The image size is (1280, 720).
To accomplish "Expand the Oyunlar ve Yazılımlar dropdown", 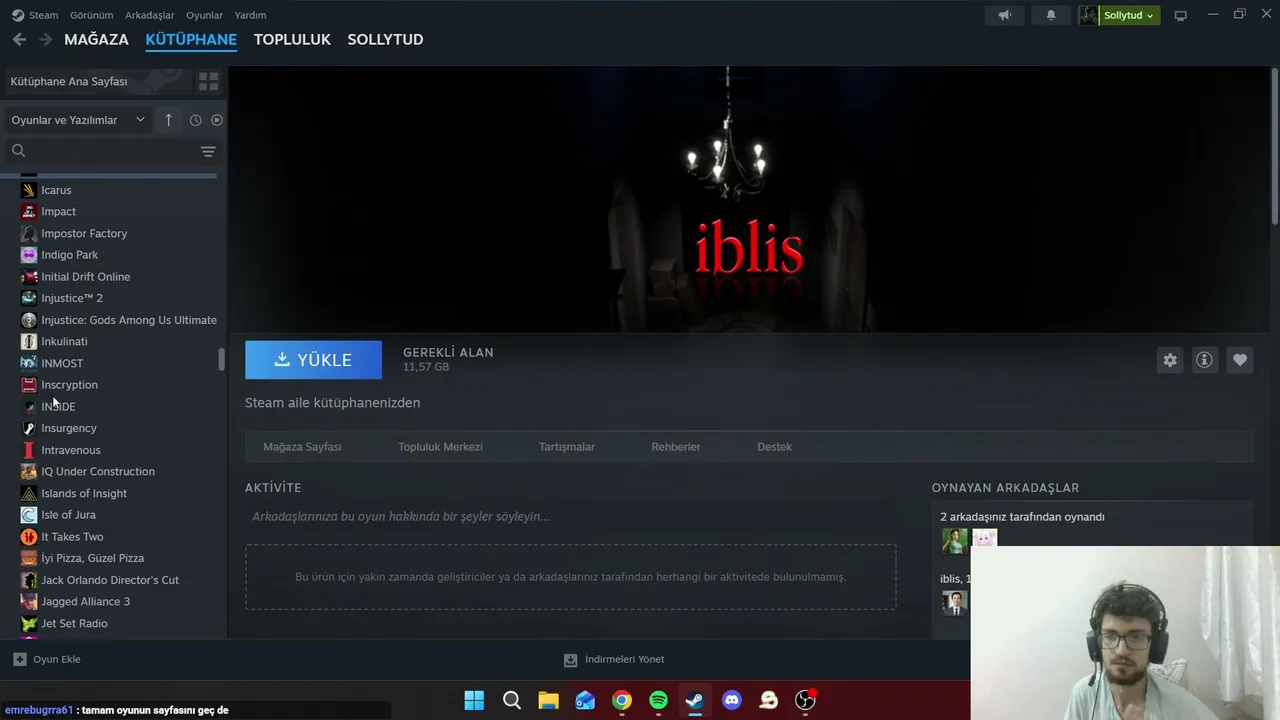I will click(78, 120).
